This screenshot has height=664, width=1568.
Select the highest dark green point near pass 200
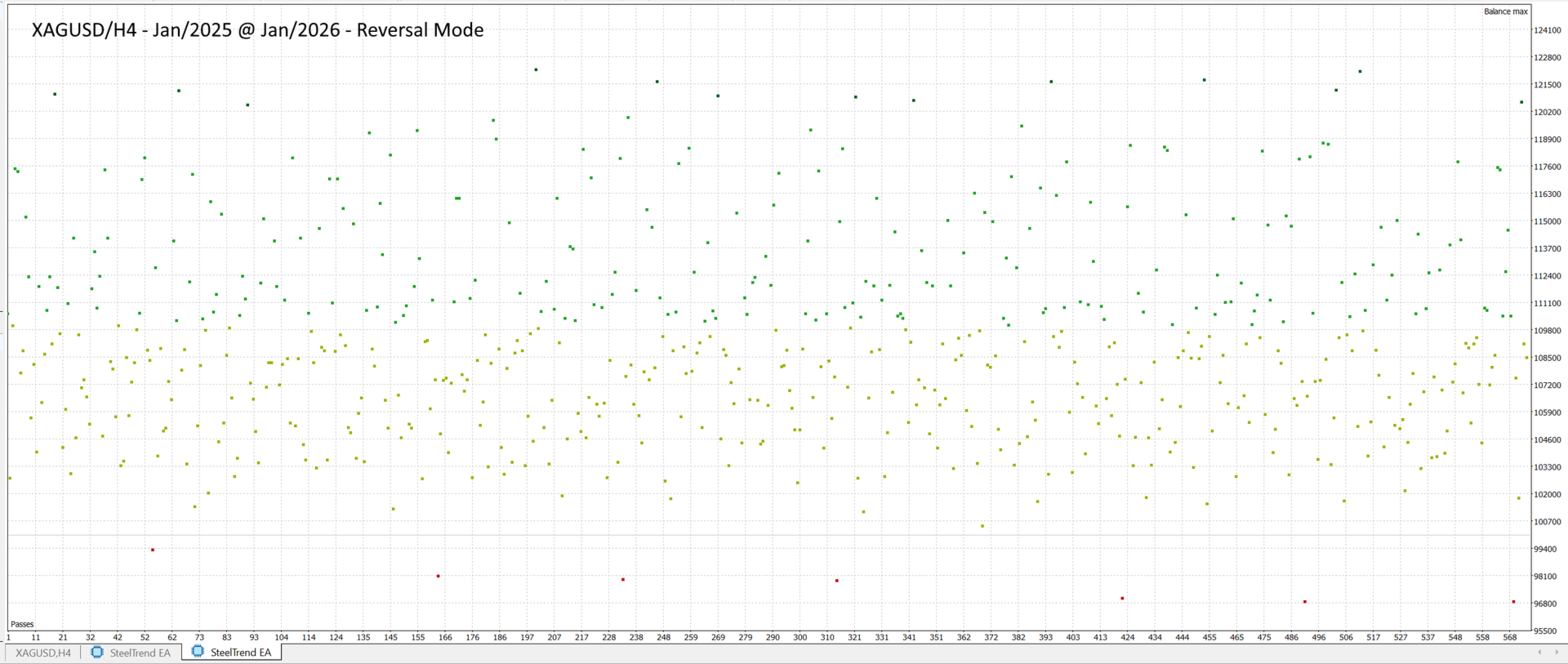[x=536, y=69]
